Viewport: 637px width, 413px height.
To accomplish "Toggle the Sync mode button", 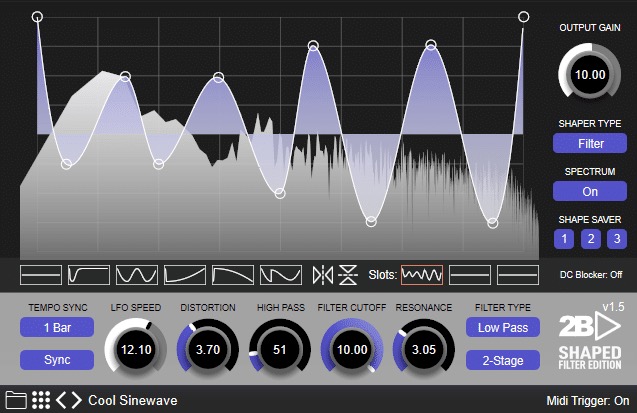I will pos(57,360).
